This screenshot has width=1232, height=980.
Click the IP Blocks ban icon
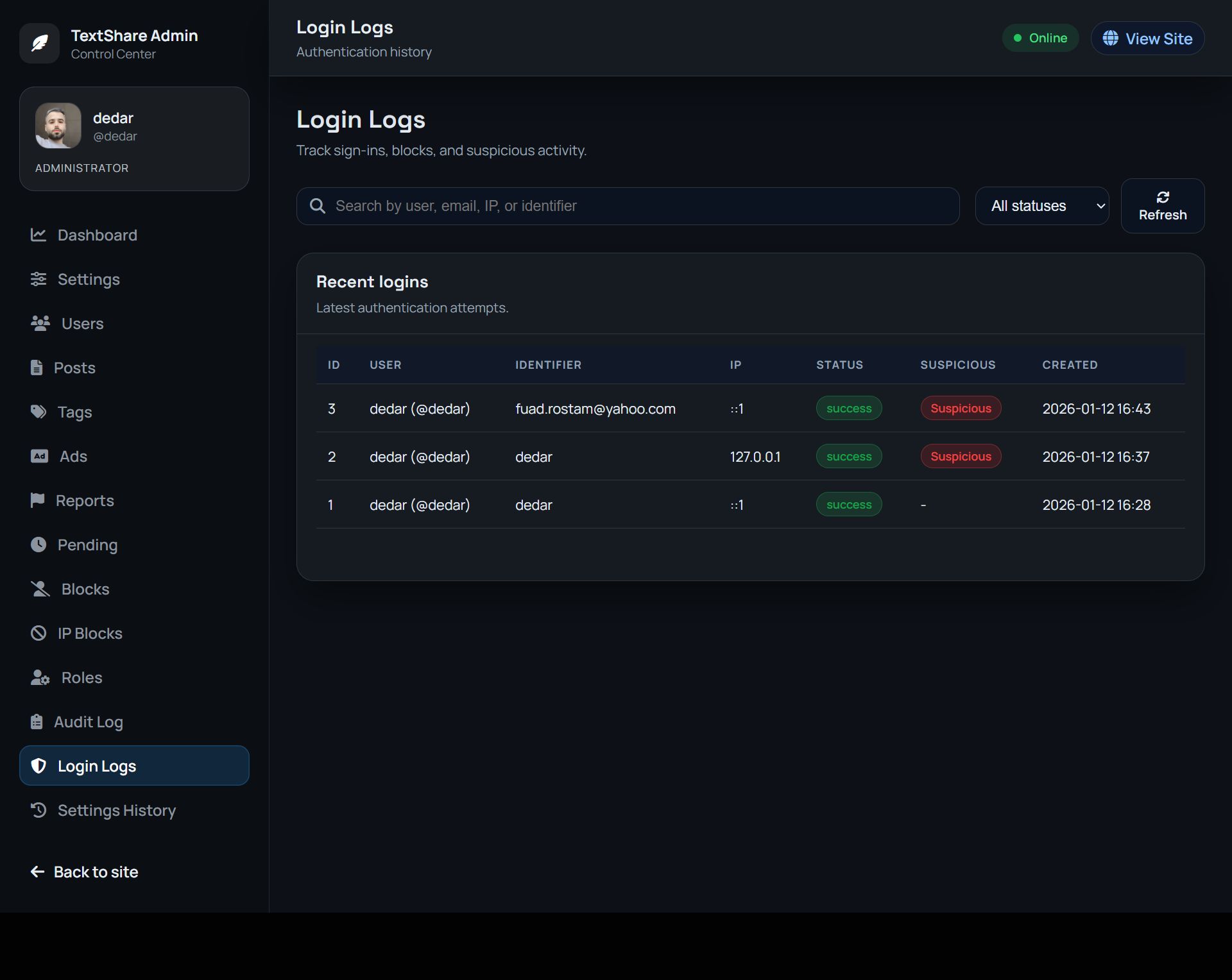[38, 633]
